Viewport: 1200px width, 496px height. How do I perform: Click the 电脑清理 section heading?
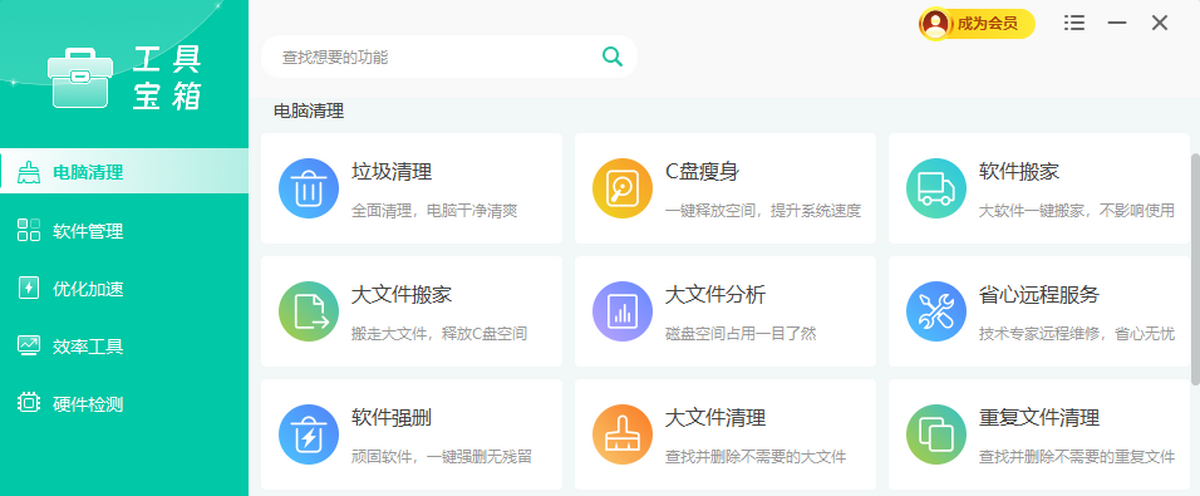pyautogui.click(x=309, y=112)
